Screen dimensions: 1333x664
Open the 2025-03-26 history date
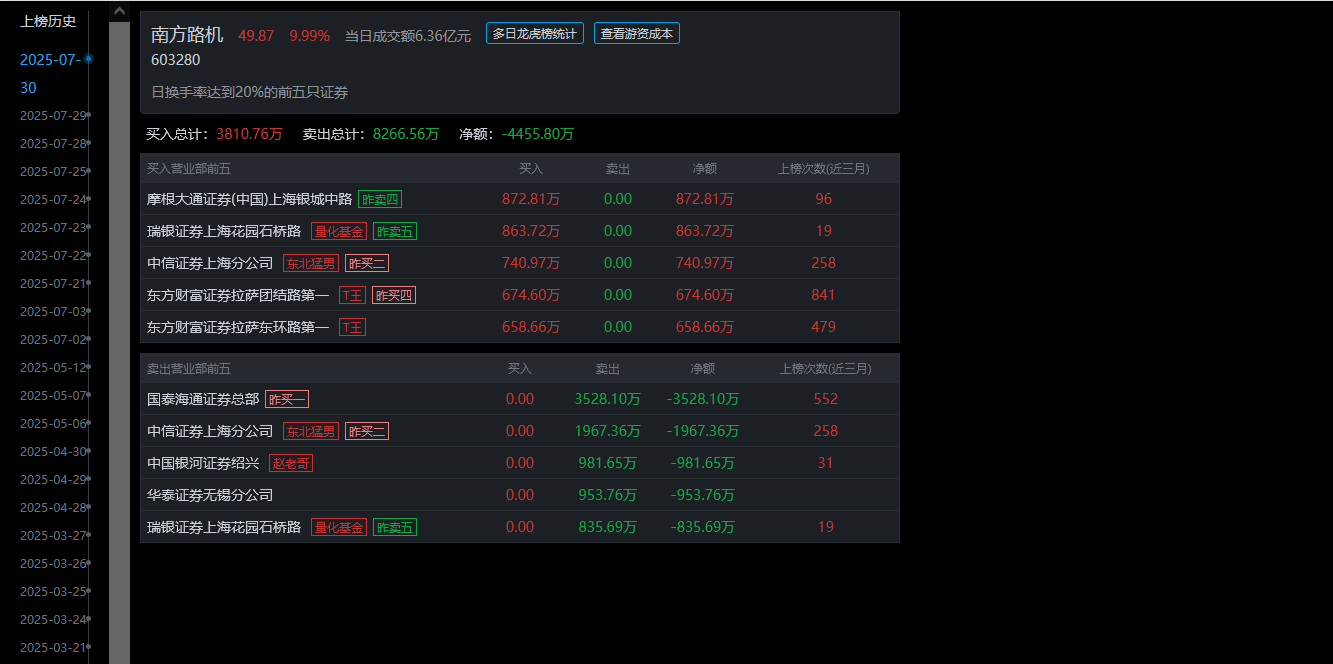53,563
